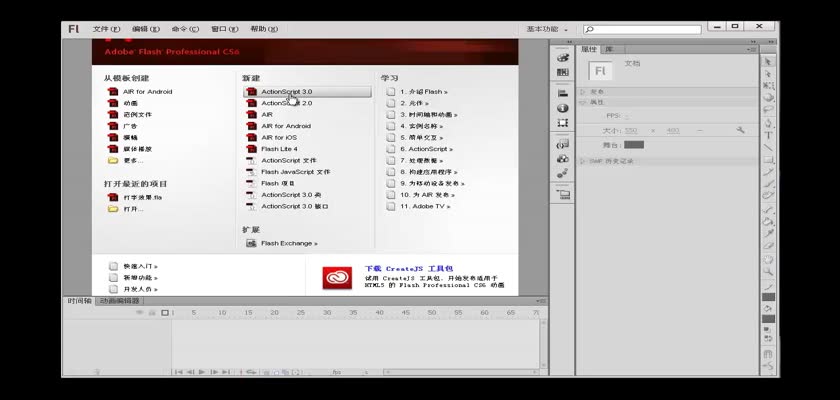Select the Selection arrow tool

pyautogui.click(x=768, y=62)
